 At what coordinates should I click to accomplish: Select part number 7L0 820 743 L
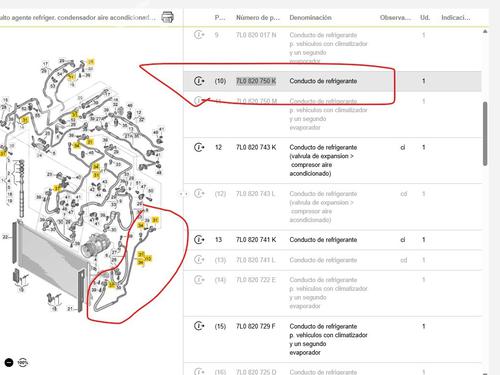[x=256, y=194]
